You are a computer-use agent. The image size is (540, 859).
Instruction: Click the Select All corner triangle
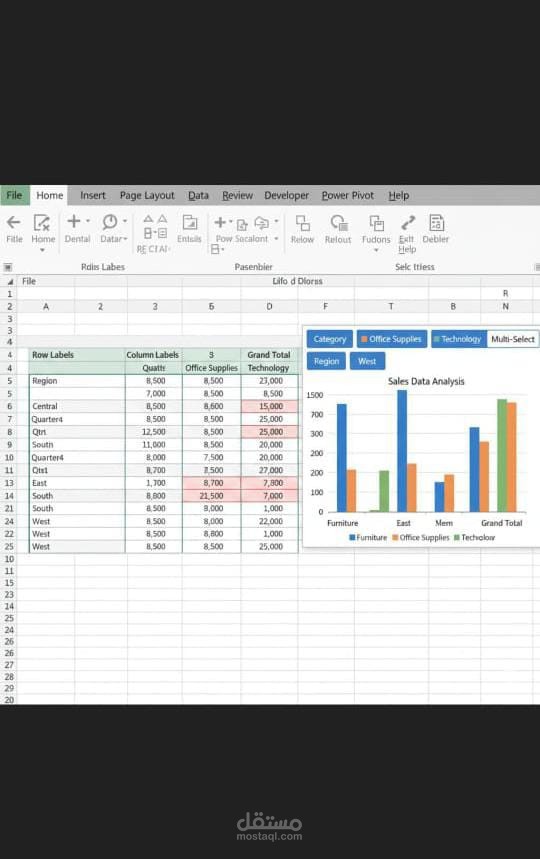coord(10,282)
